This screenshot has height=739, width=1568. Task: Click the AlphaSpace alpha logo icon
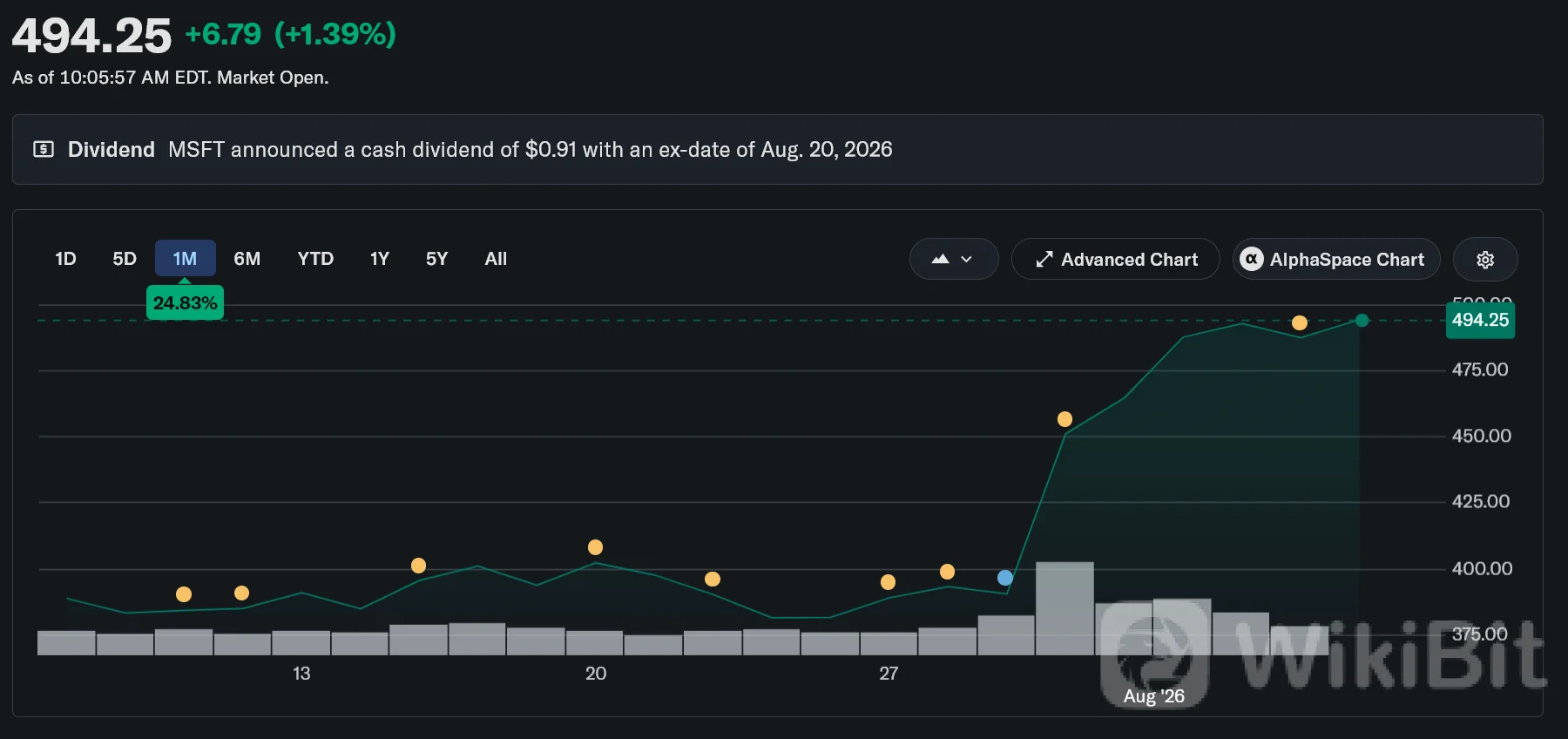click(x=1252, y=260)
